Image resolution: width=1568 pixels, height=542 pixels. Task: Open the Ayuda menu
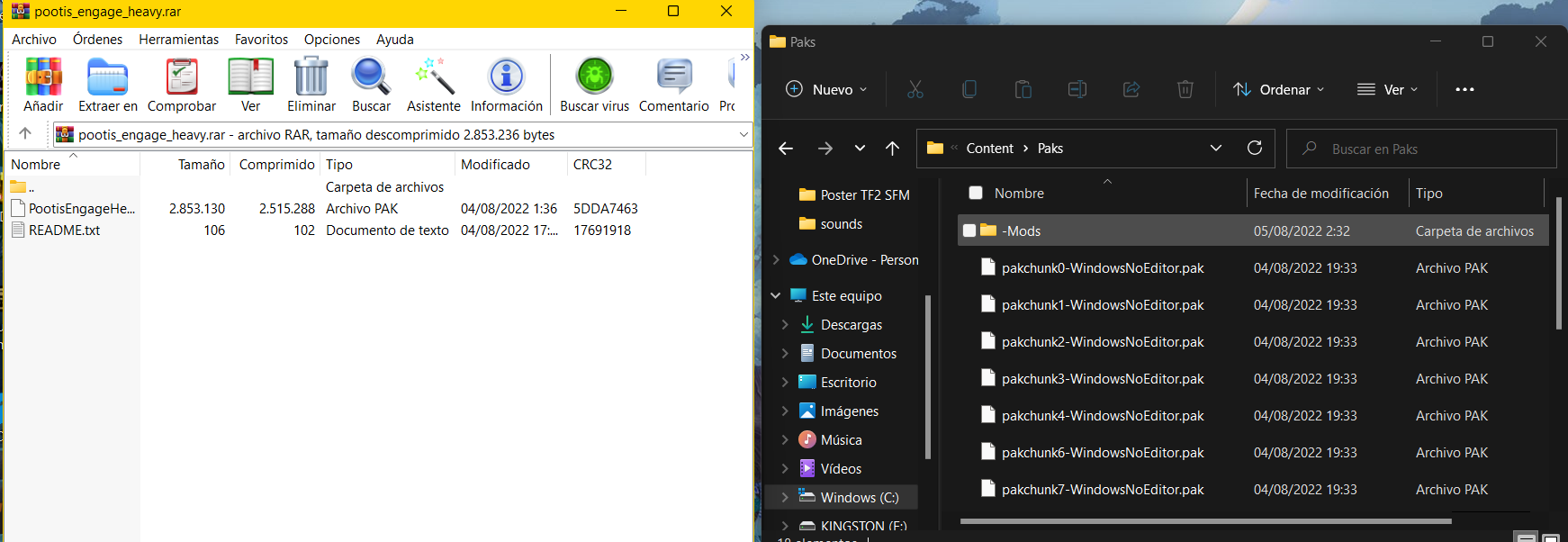[x=395, y=39]
